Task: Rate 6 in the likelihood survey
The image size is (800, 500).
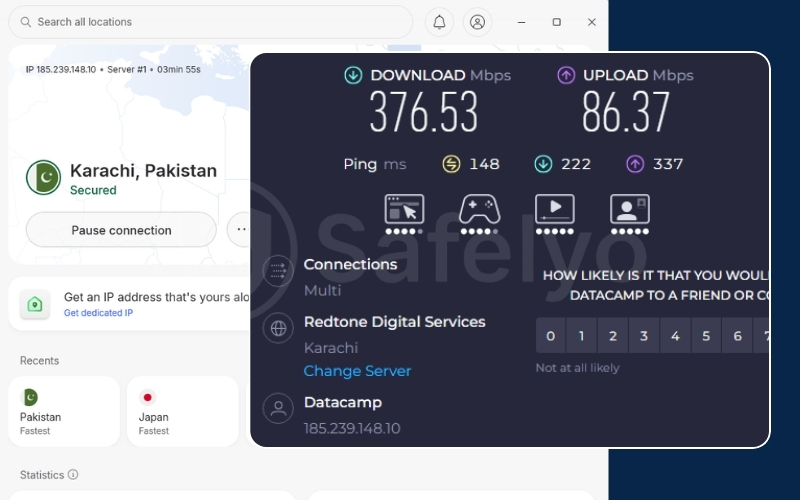Action: tap(737, 336)
